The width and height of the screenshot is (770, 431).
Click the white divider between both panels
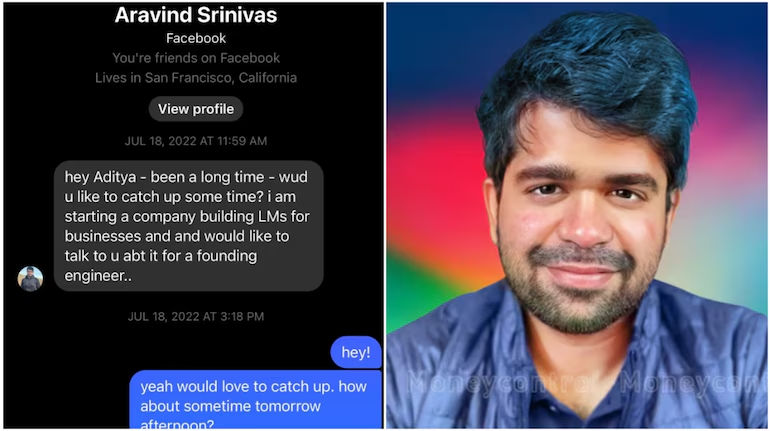pos(385,216)
